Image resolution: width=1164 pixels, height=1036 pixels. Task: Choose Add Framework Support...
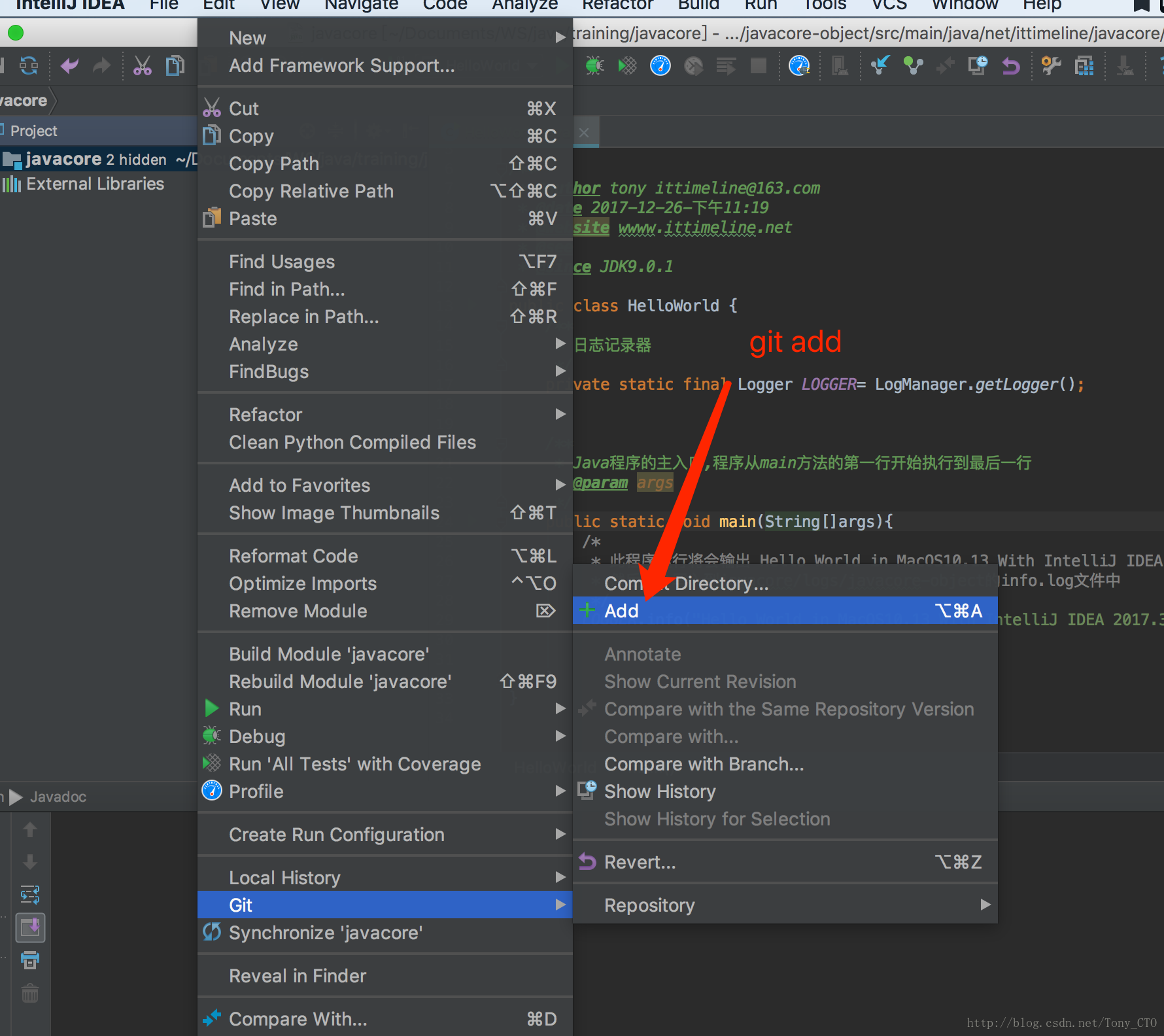[x=385, y=65]
